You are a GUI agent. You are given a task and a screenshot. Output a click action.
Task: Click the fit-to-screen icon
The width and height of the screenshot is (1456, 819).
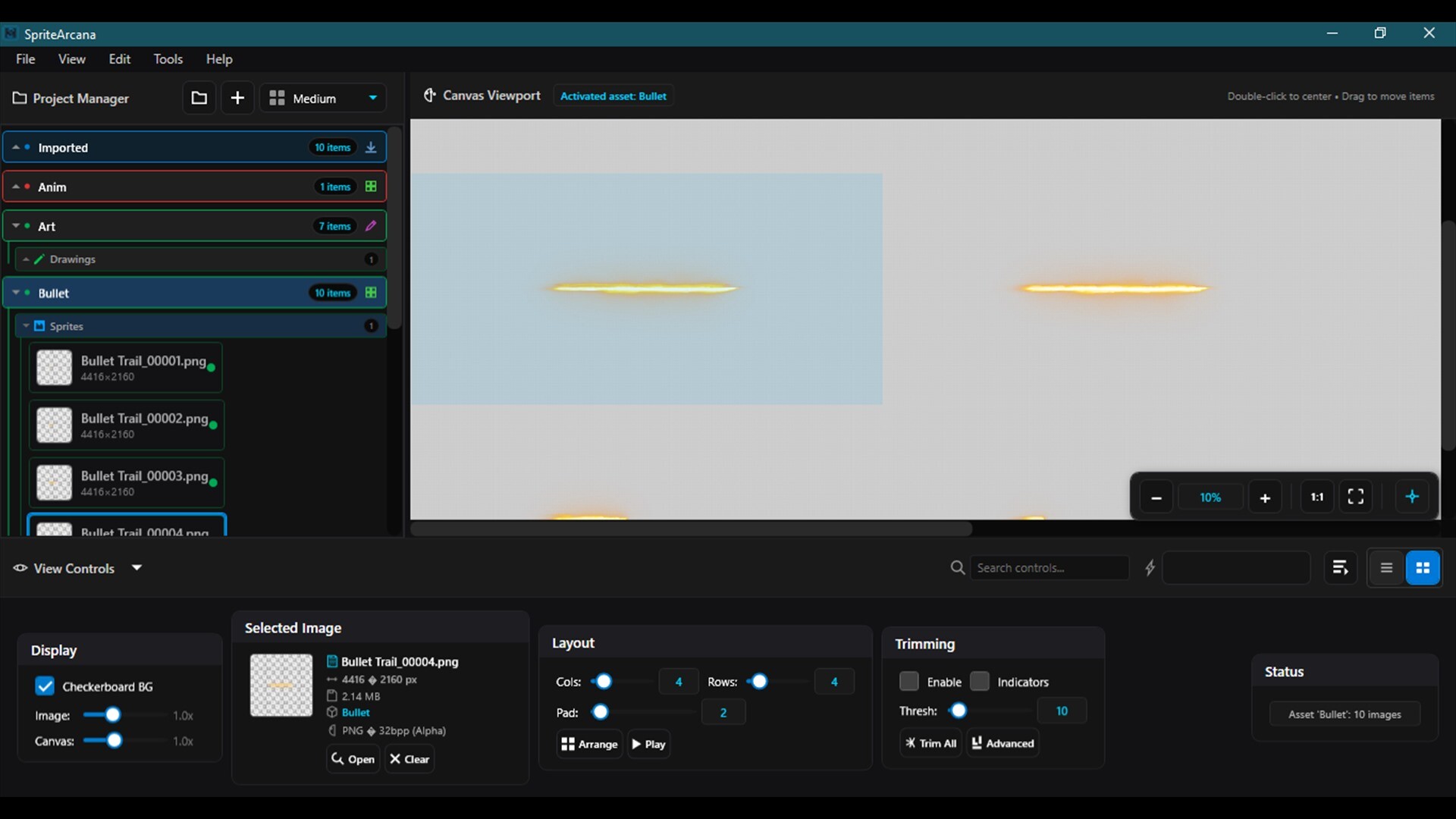[x=1356, y=497]
